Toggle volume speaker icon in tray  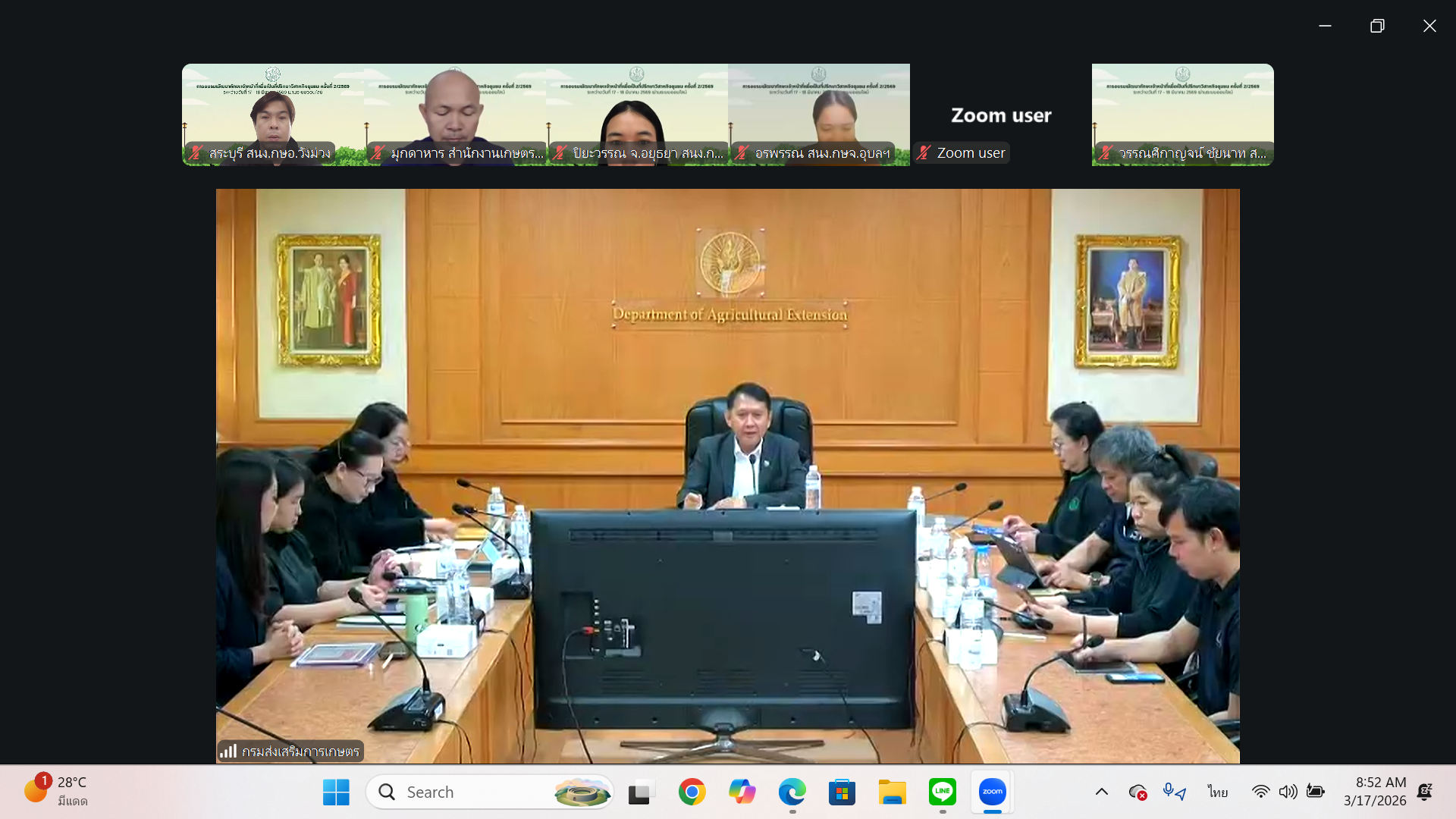click(1288, 792)
